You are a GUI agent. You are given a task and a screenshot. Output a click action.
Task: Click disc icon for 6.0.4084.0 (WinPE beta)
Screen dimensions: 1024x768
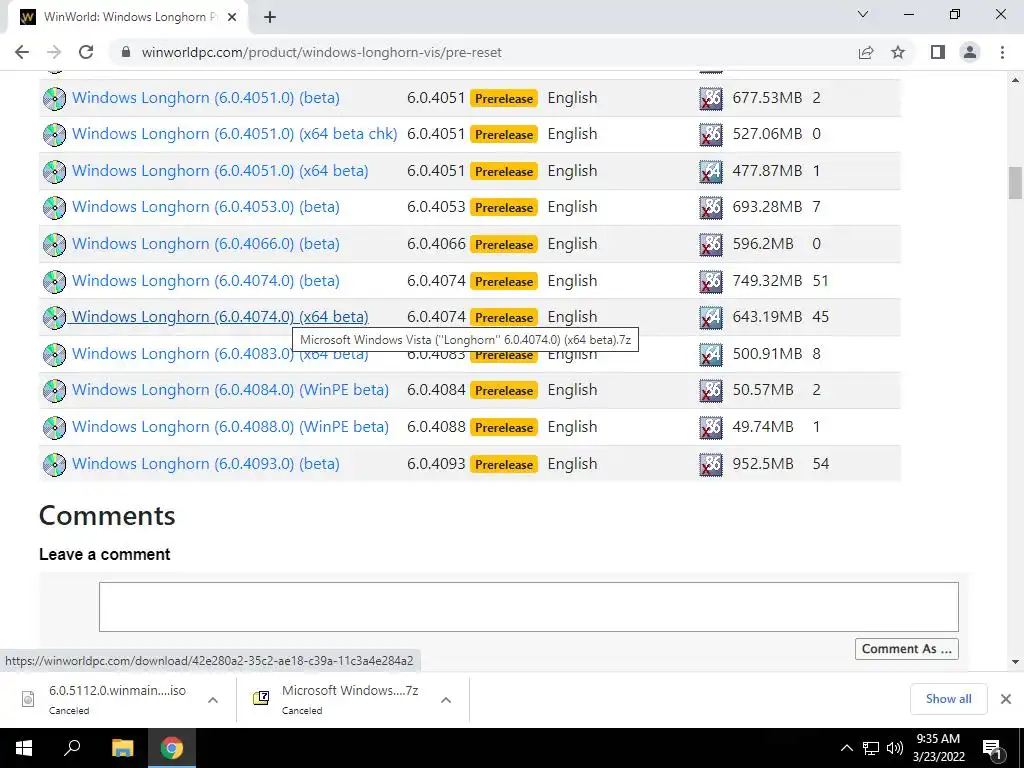coord(54,391)
